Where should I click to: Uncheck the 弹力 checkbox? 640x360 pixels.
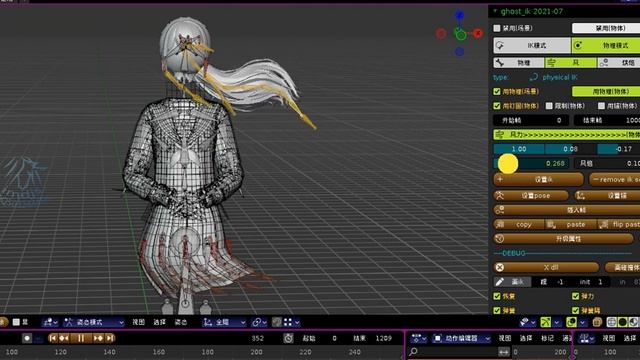point(576,296)
